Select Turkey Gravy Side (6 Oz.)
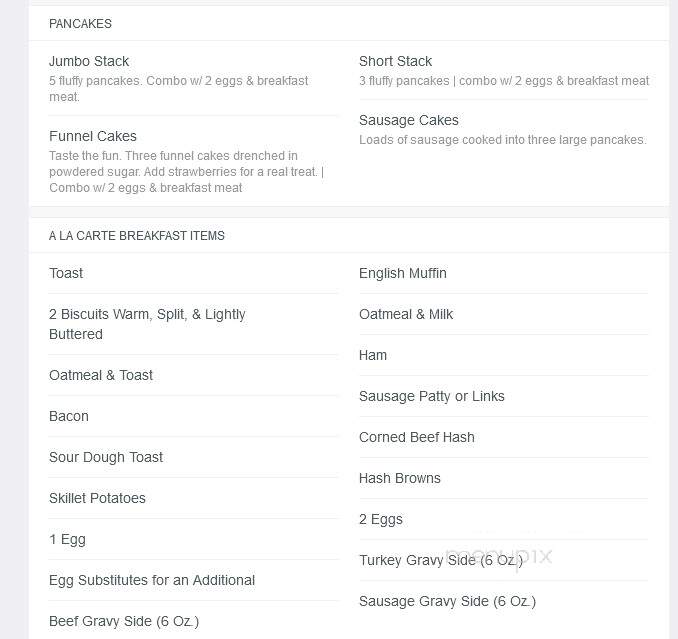Image resolution: width=678 pixels, height=639 pixels. pos(441,560)
